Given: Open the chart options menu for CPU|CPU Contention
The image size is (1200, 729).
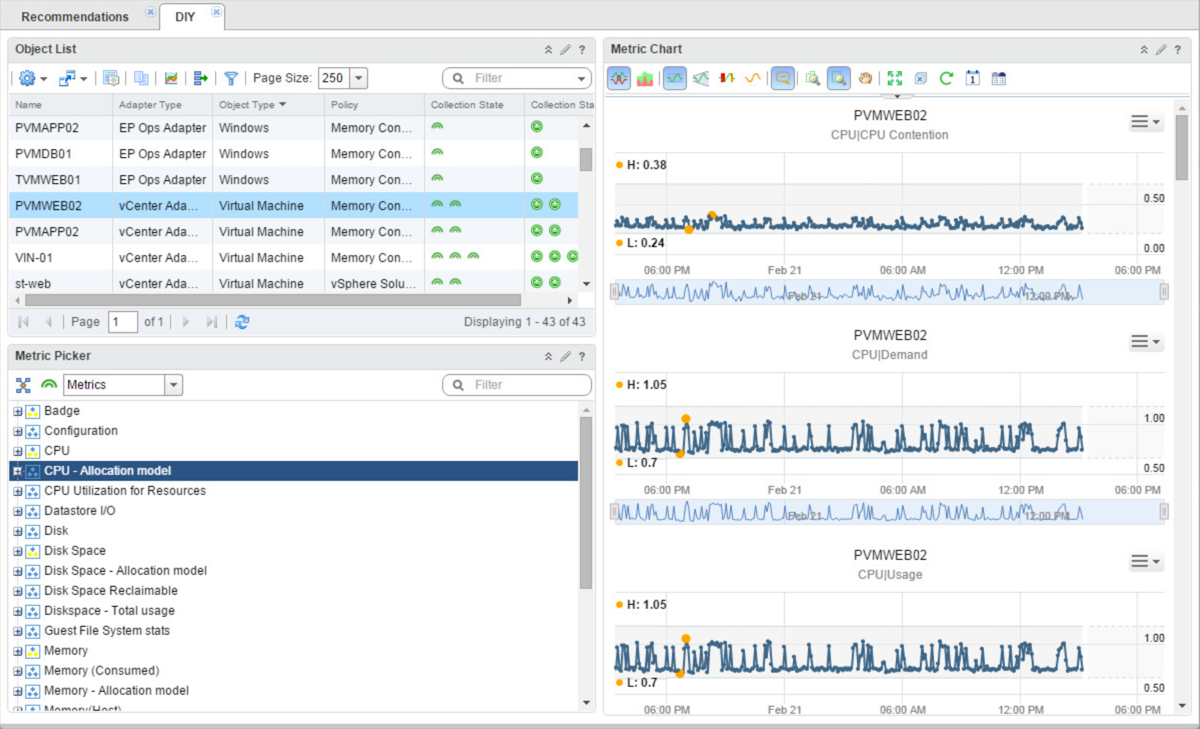Looking at the screenshot, I should tap(1144, 121).
